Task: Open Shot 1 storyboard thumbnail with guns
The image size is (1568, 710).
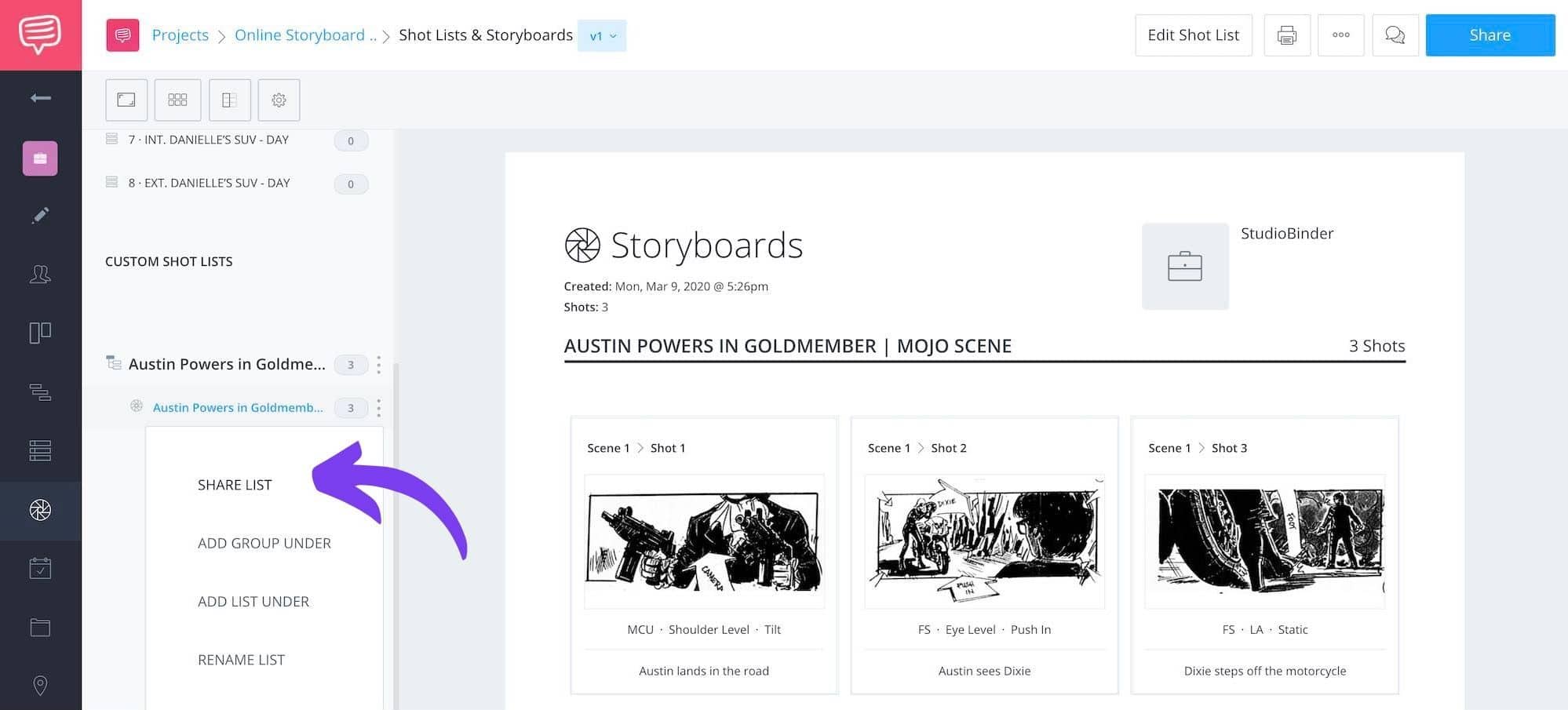Action: point(704,541)
